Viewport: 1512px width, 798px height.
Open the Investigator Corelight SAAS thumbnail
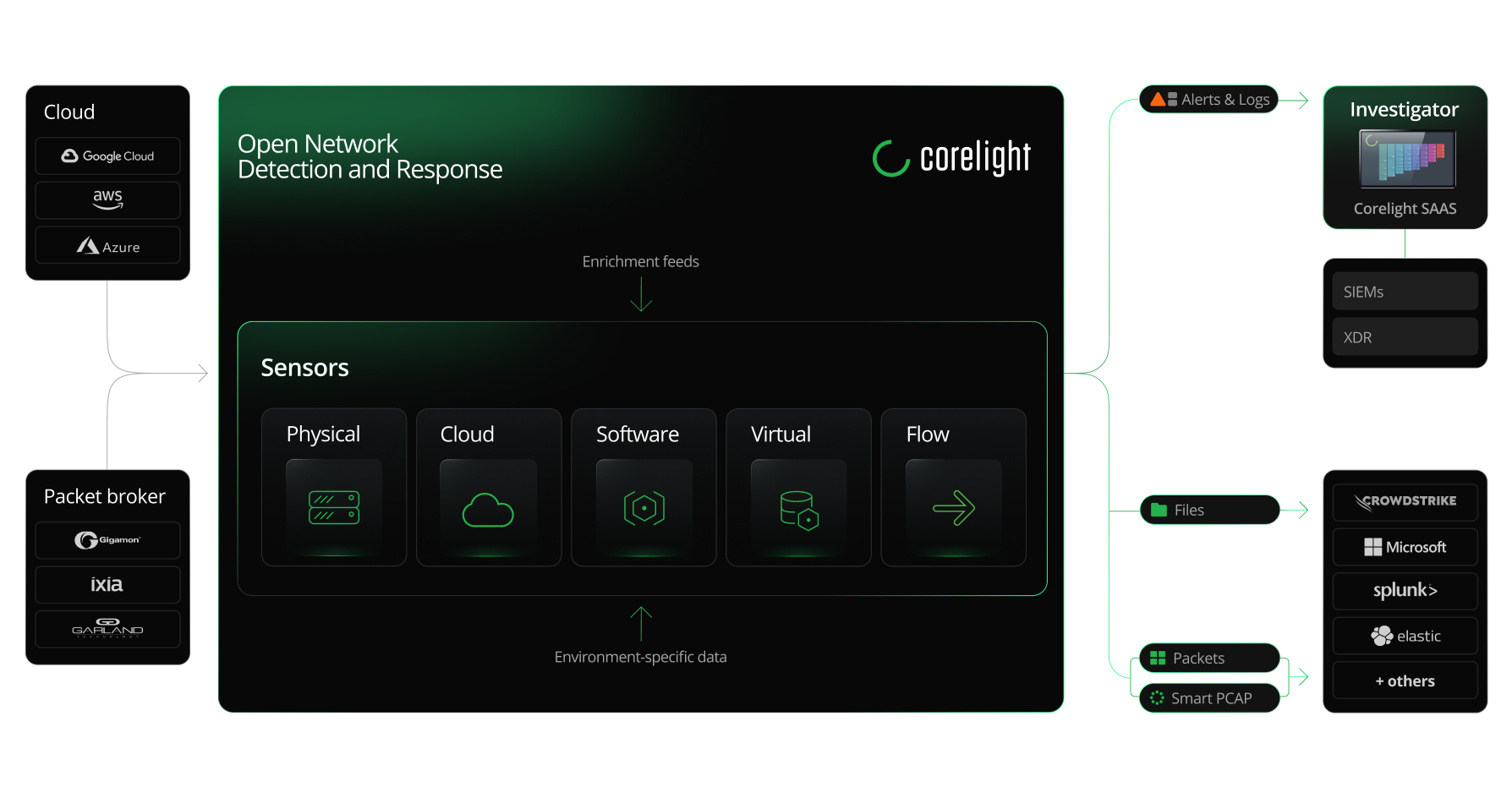tap(1405, 161)
